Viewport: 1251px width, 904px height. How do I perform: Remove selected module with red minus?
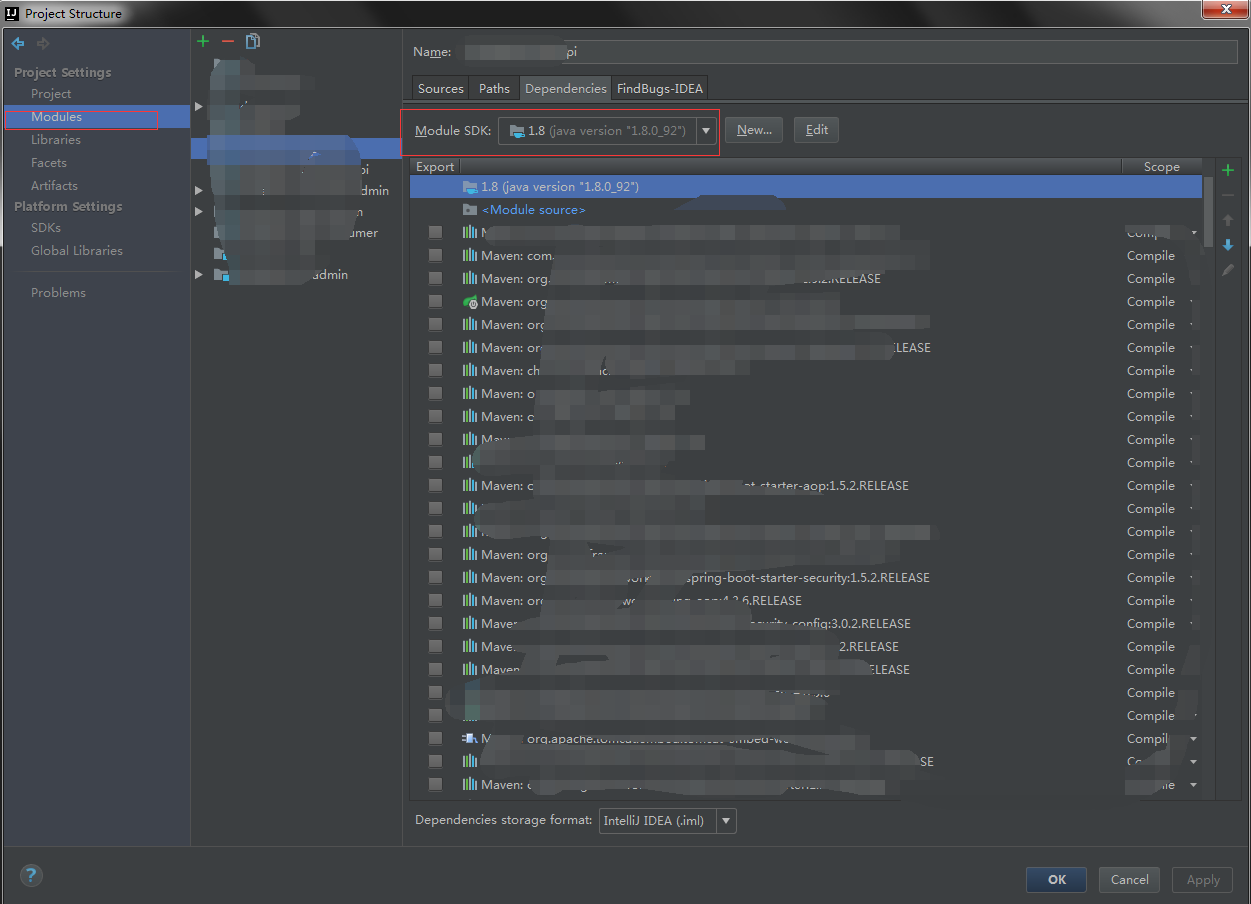(227, 41)
